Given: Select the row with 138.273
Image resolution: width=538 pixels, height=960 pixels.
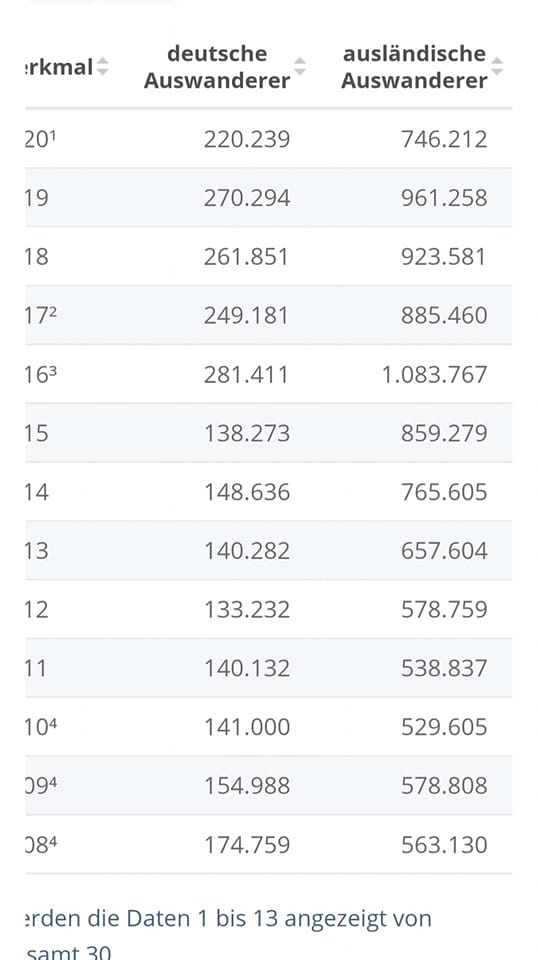Looking at the screenshot, I should click(x=269, y=433).
